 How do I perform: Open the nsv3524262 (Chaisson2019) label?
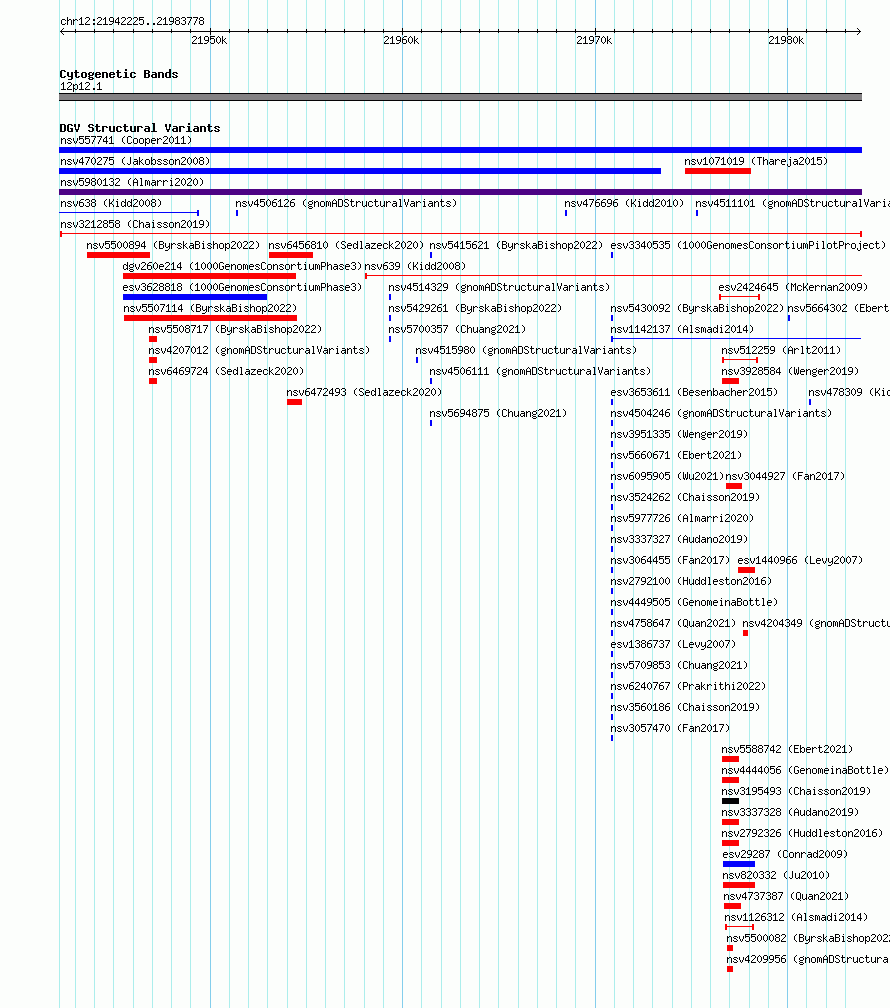coord(686,498)
